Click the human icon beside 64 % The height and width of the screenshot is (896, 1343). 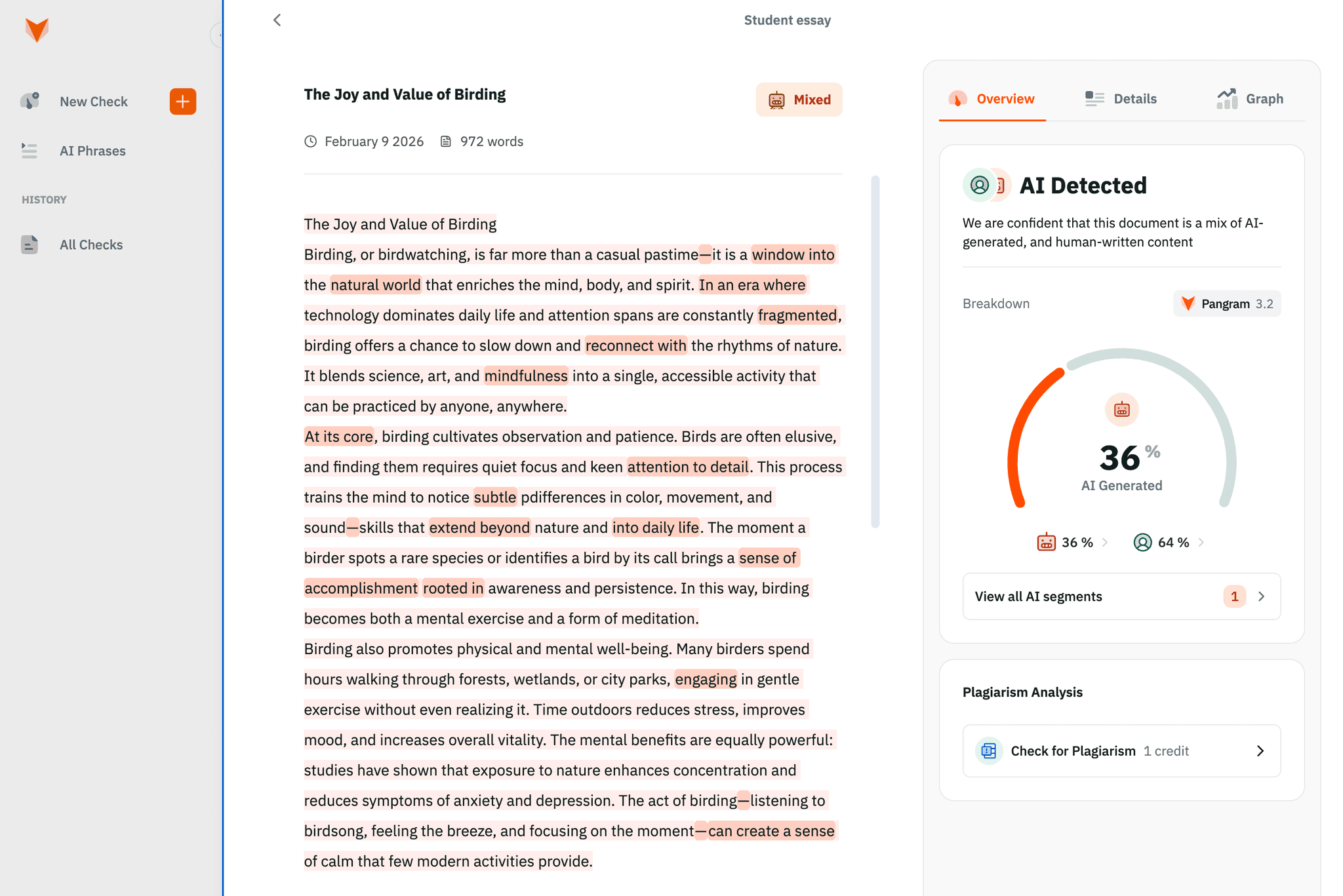pyautogui.click(x=1143, y=542)
